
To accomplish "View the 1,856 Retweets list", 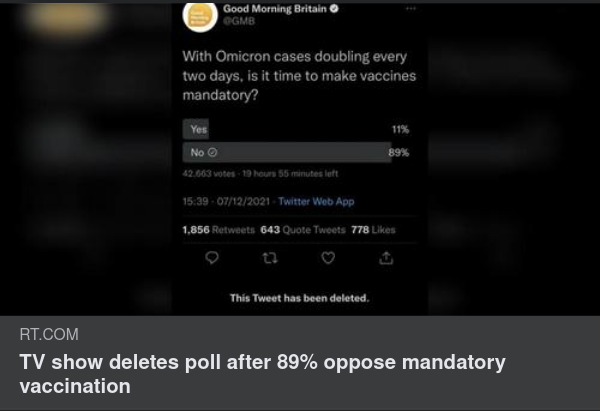I will pos(218,230).
